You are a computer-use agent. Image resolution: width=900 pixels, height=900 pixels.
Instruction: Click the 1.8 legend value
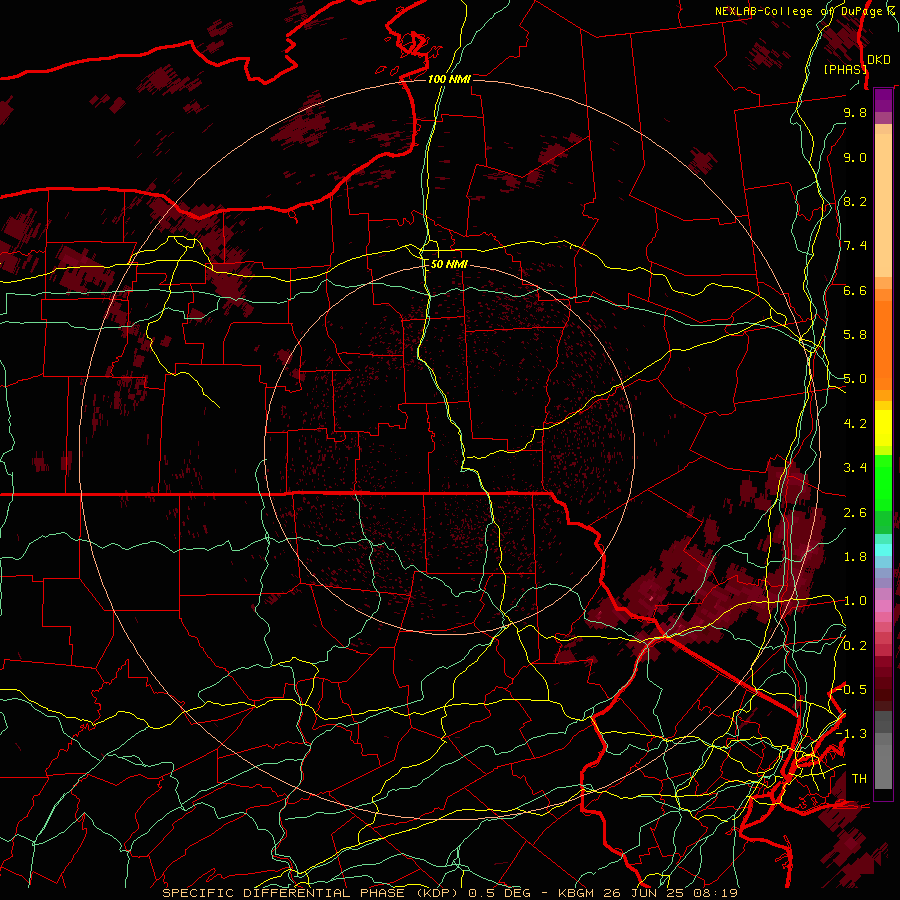(x=855, y=557)
